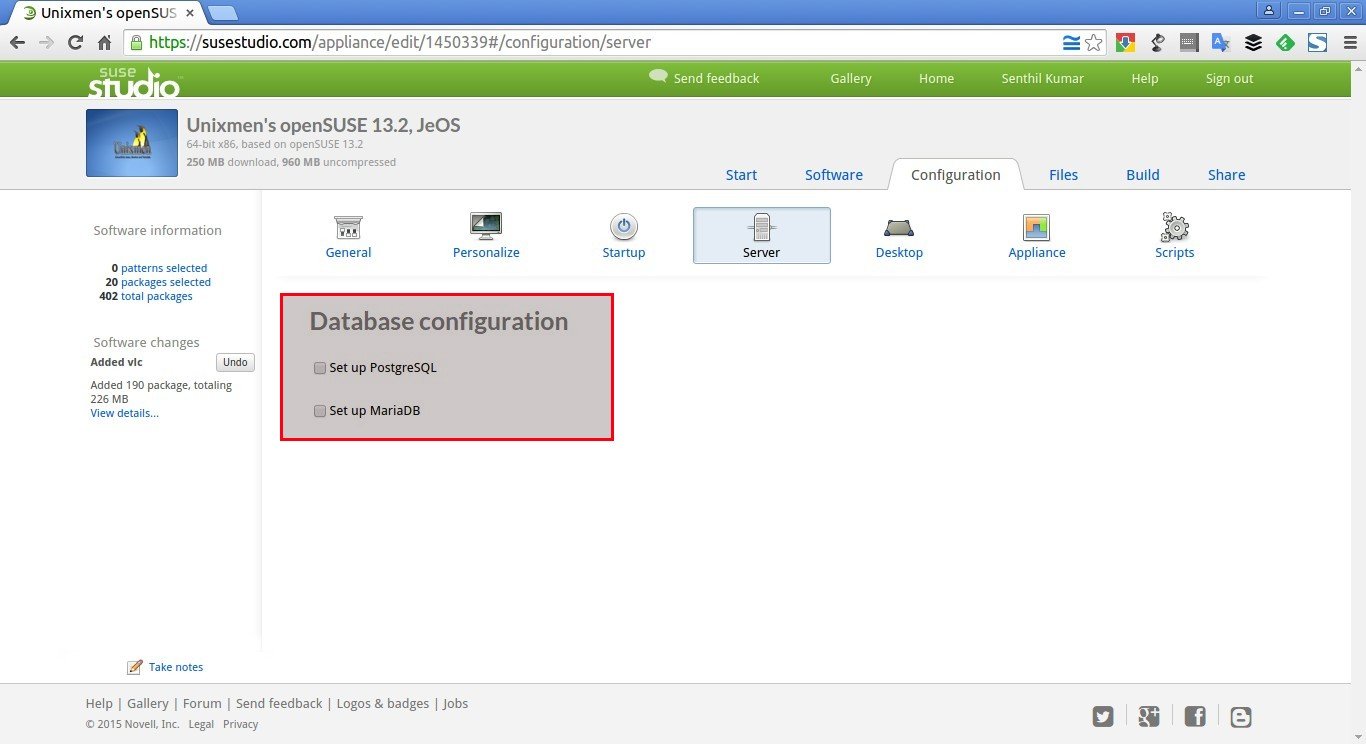This screenshot has width=1366, height=744.
Task: Click the Twitter icon in footer
Action: 1103,716
